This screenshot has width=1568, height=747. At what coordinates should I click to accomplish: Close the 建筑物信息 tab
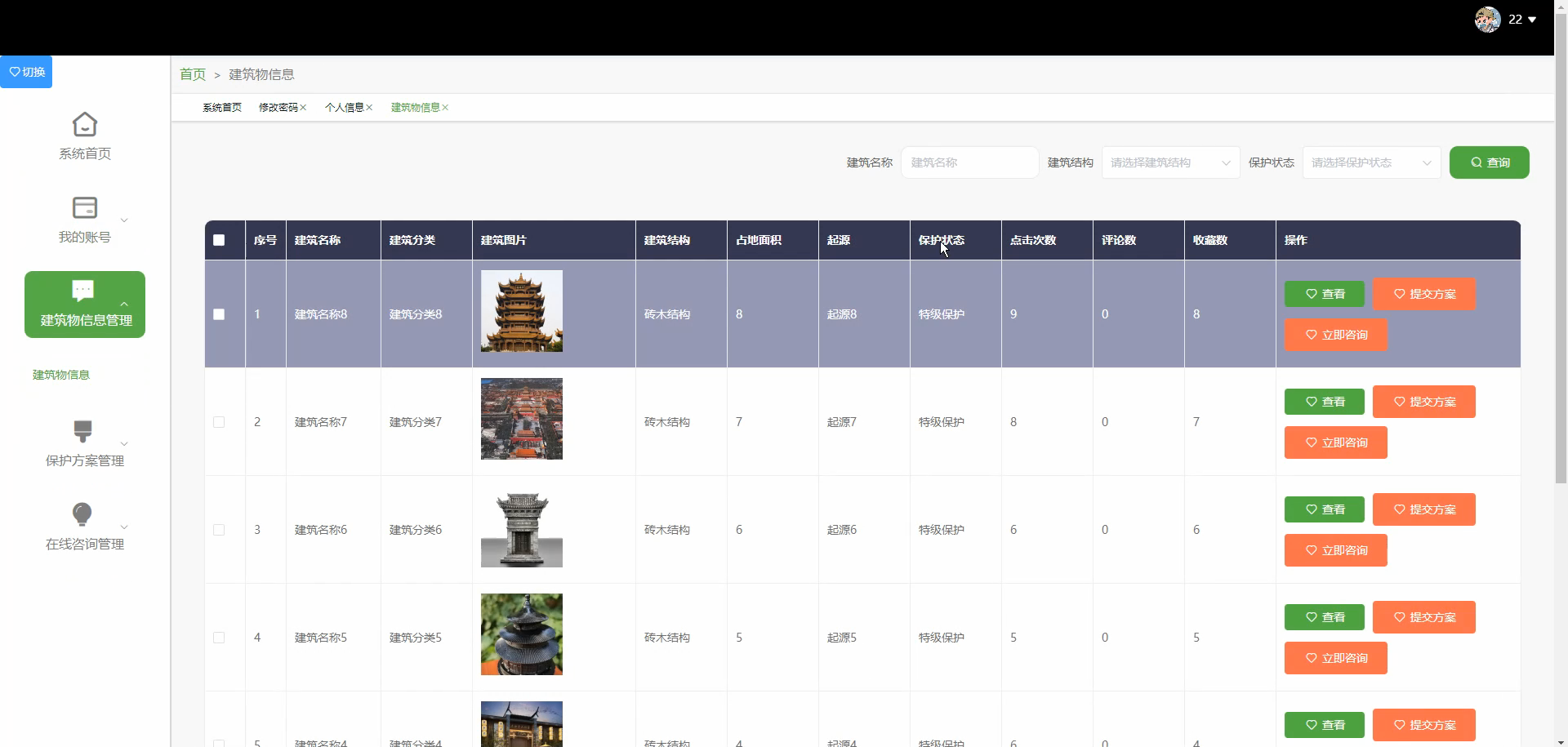point(445,108)
